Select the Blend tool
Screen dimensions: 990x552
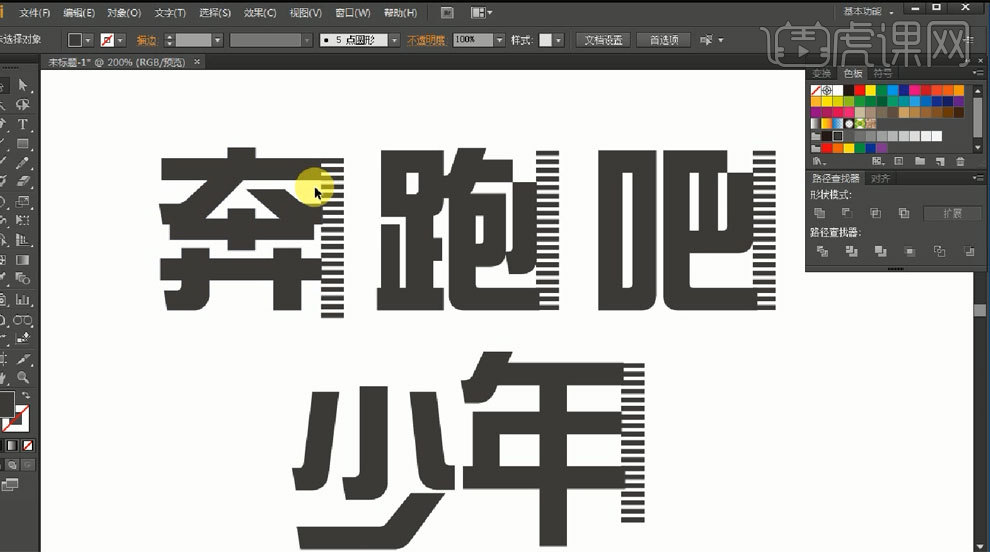tap(23, 279)
